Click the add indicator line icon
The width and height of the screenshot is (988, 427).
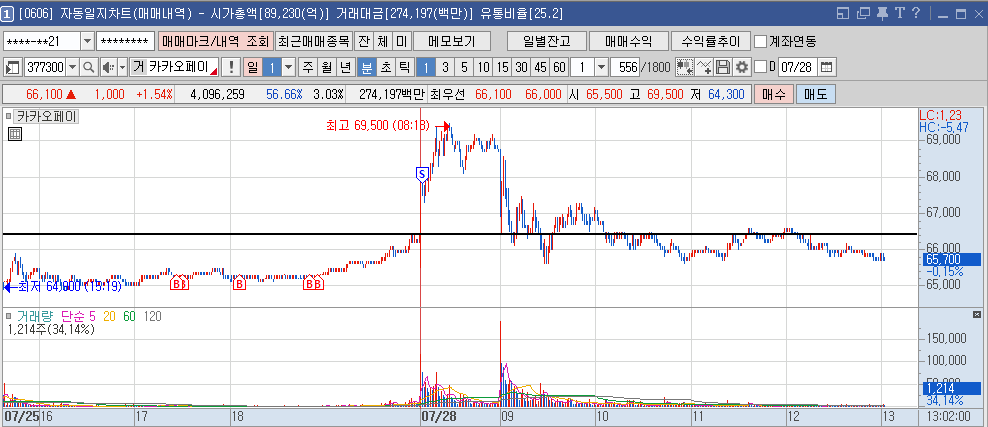point(704,67)
